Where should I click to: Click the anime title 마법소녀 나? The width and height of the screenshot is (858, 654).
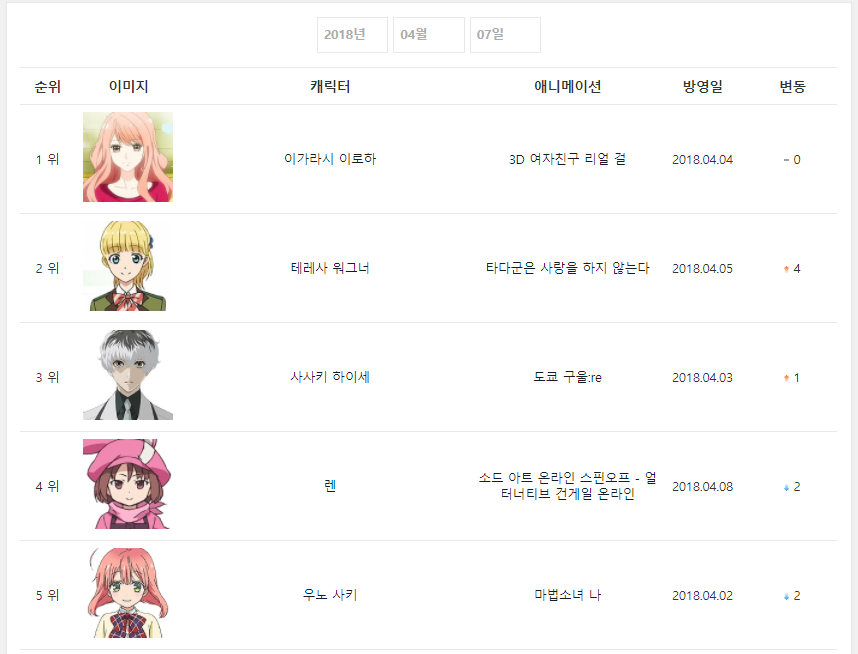(x=567, y=595)
